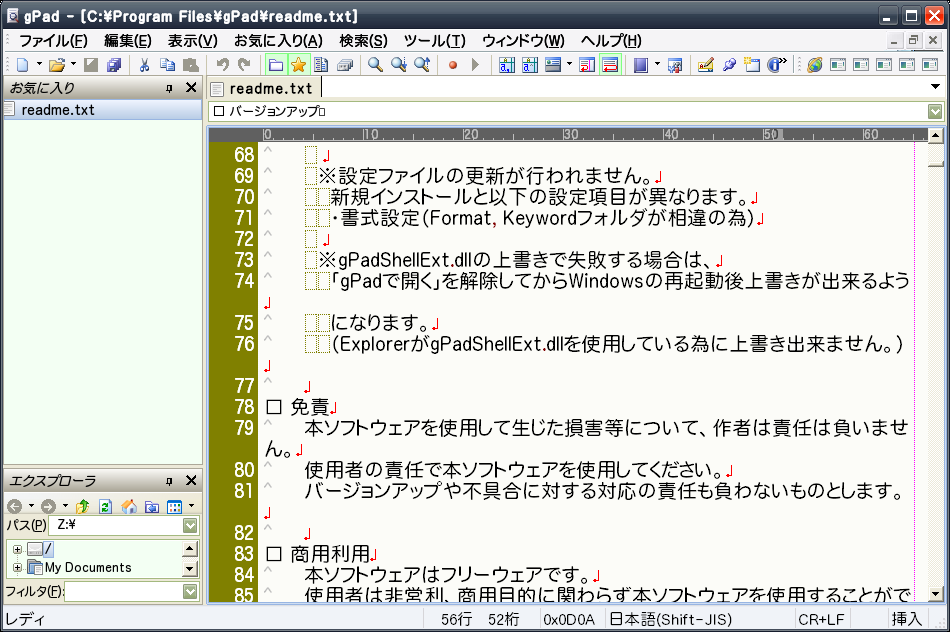Click into the フィルタ(F) input field
Screen dimensions: 950x632
pyautogui.click(x=123, y=591)
